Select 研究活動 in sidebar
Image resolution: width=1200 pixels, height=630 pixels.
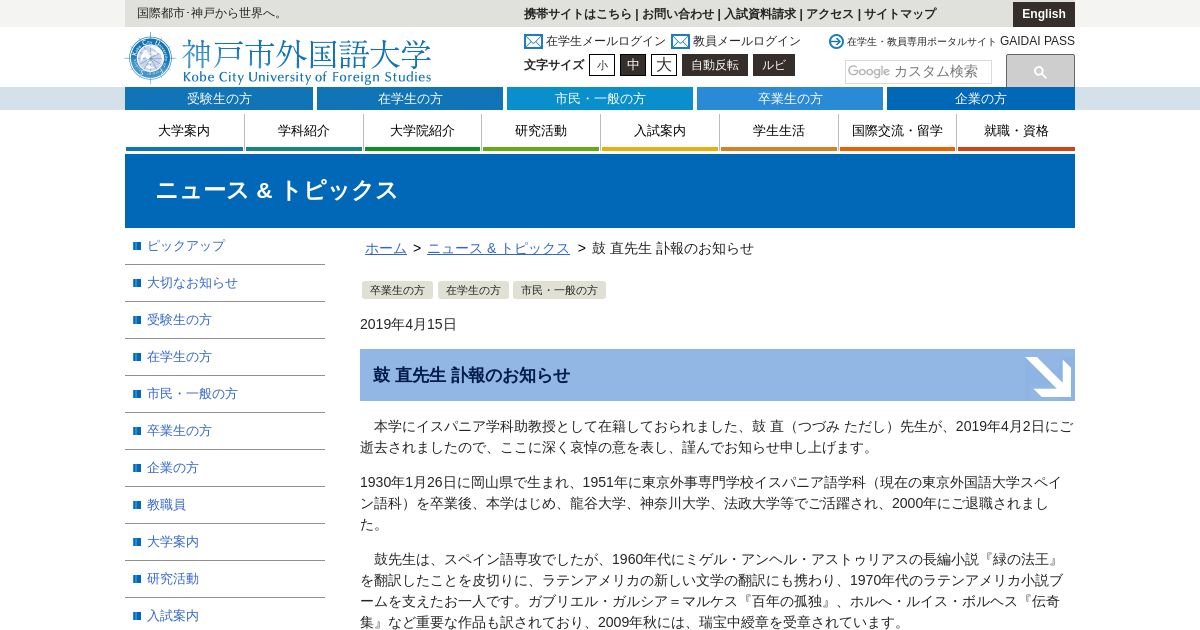point(173,579)
